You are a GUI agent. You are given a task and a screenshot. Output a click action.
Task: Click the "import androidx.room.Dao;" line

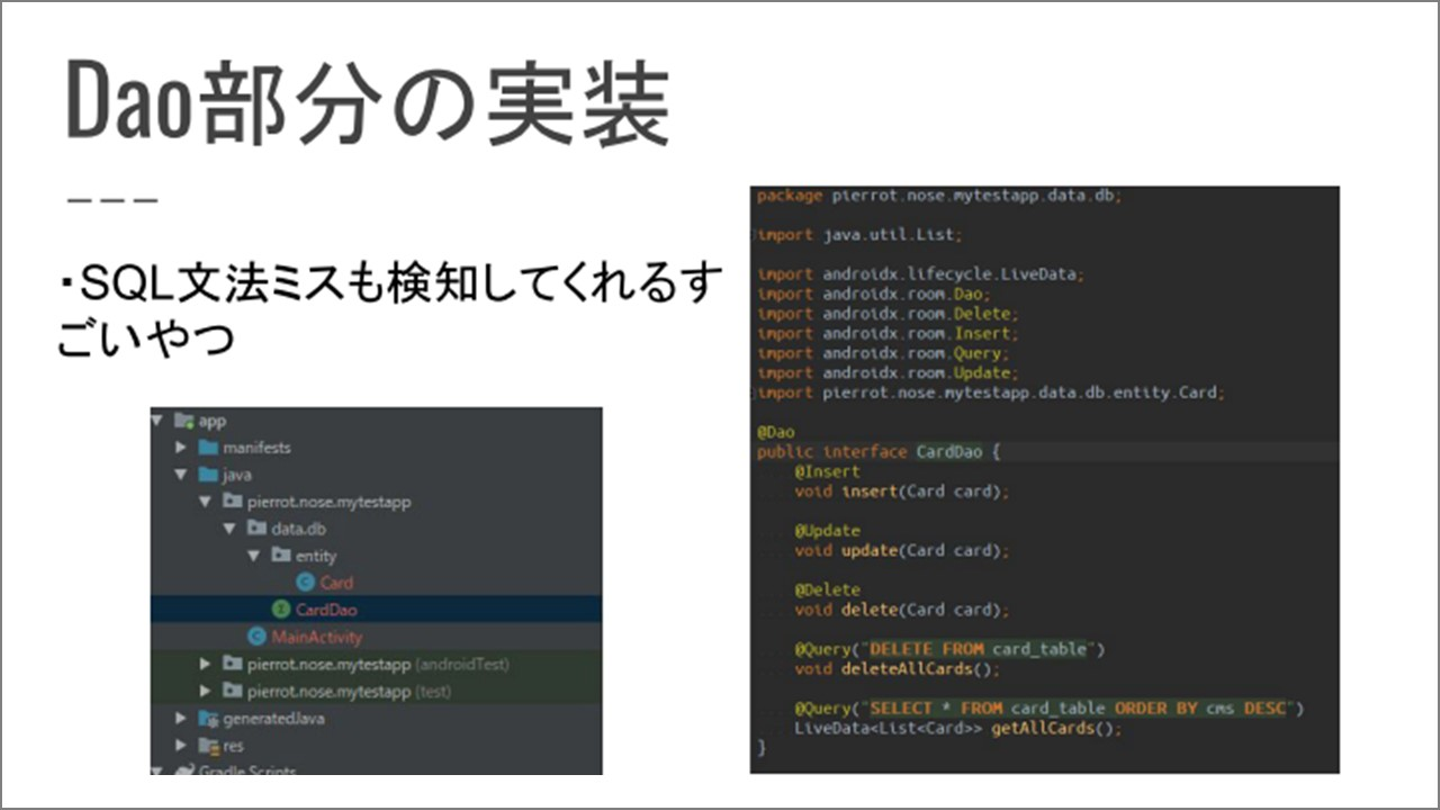click(874, 294)
